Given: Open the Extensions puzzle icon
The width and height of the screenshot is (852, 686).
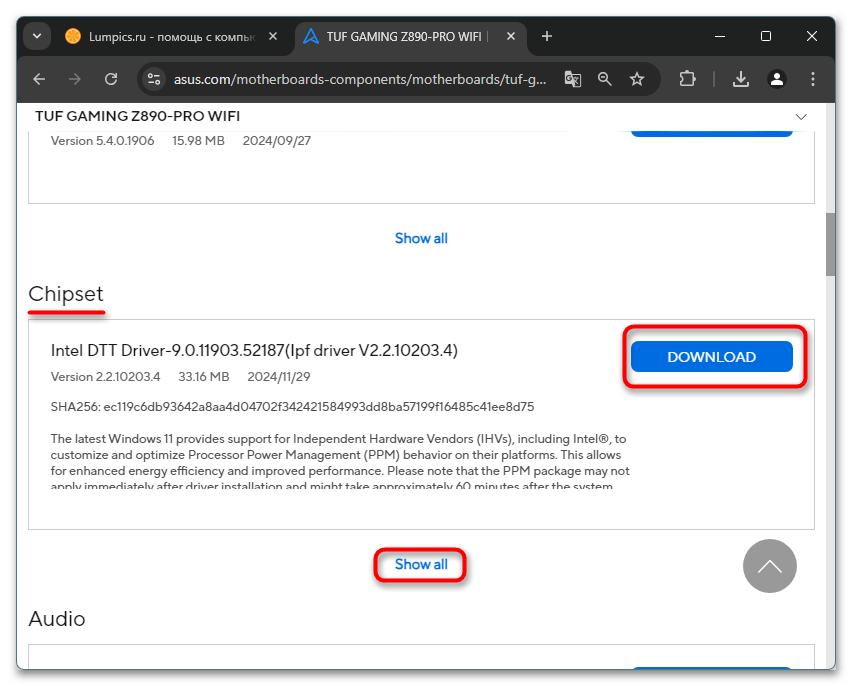Looking at the screenshot, I should tap(687, 79).
